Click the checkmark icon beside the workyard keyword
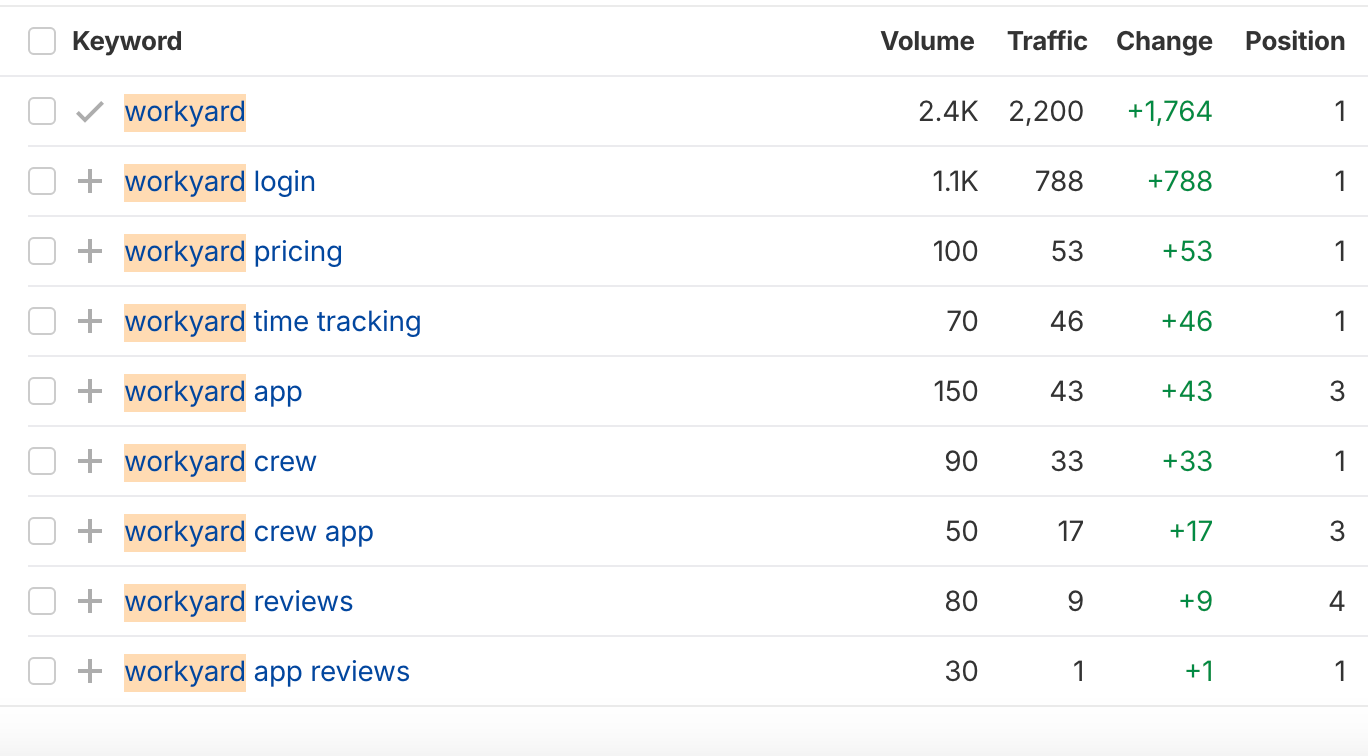Viewport: 1368px width, 756px height. pyautogui.click(x=90, y=112)
